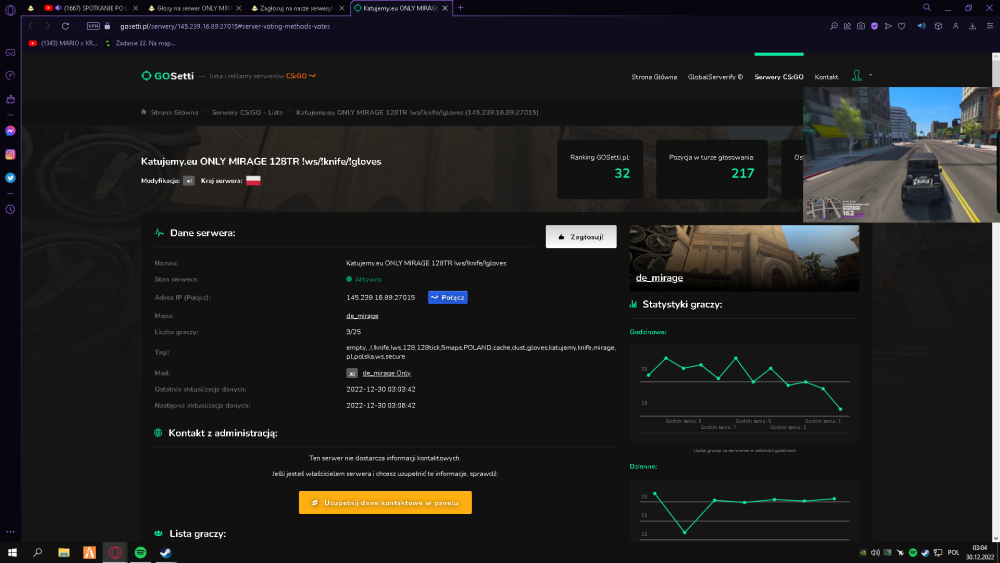Switch to Zagłosuj na nasze serwery tab
Viewport: 1000px width, 563px height.
[x=297, y=8]
